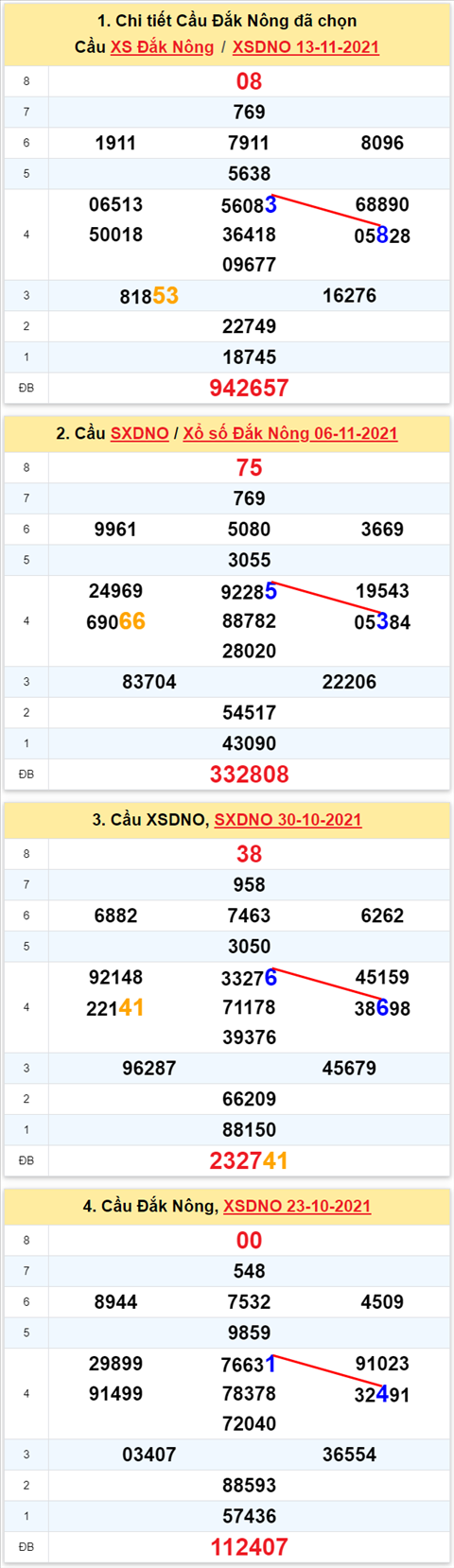Select number 33276 with blue 6

click(x=249, y=978)
